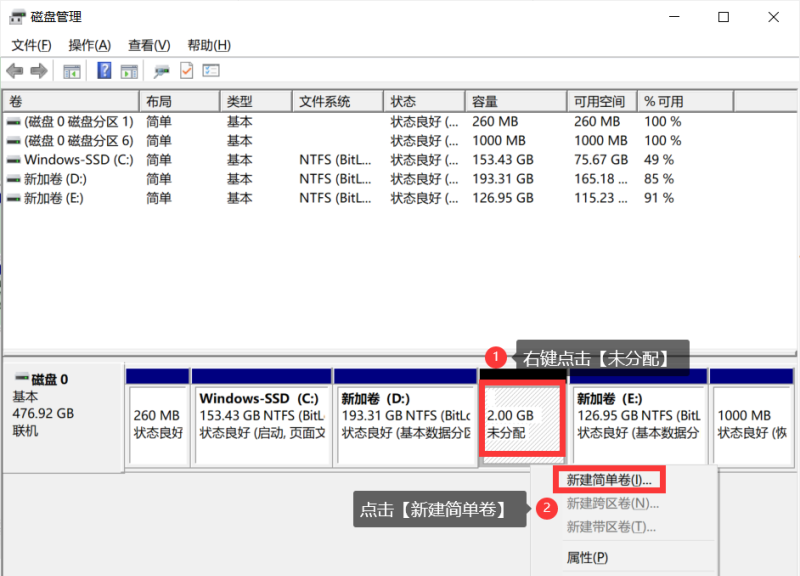The image size is (800, 576).
Task: Choose 属性(P) in the context menu
Action: (x=587, y=558)
